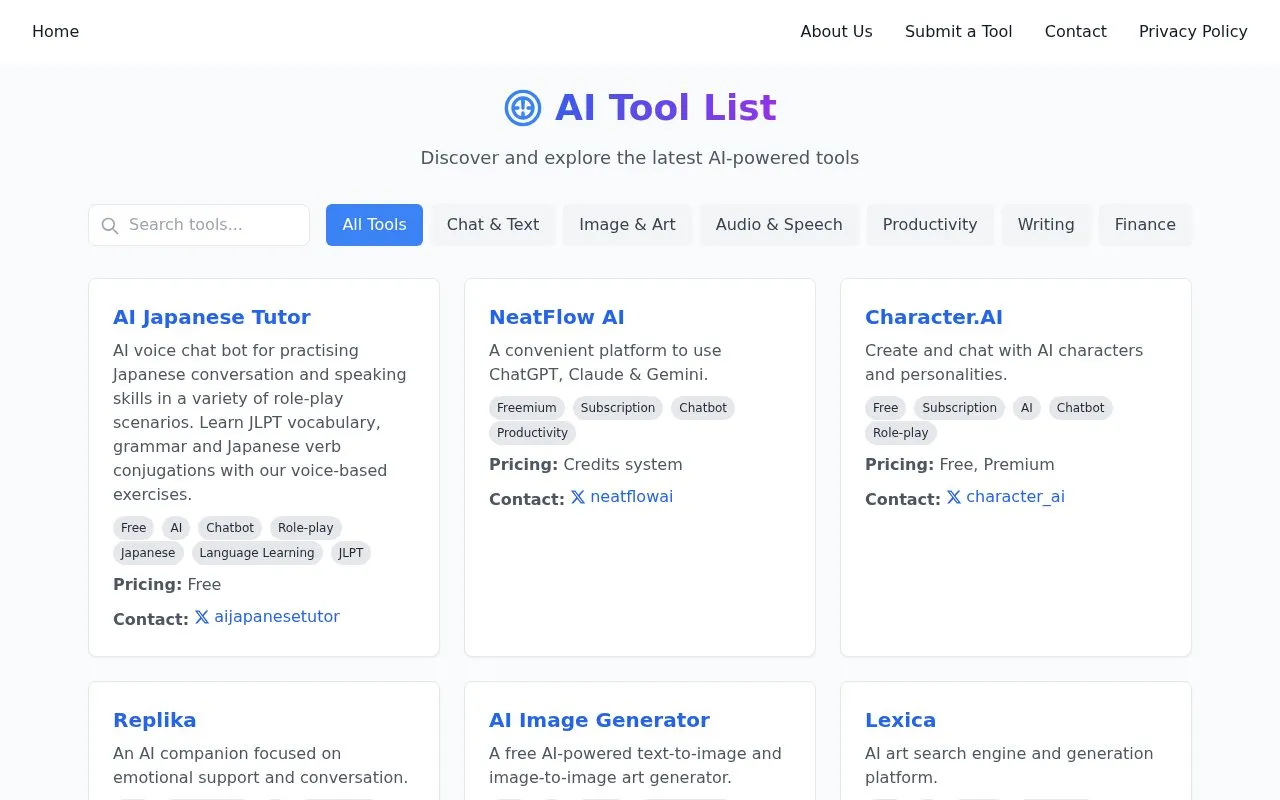Click the Freemium tag on NeatFlow AI
Viewport: 1280px width, 800px height.
tap(527, 408)
